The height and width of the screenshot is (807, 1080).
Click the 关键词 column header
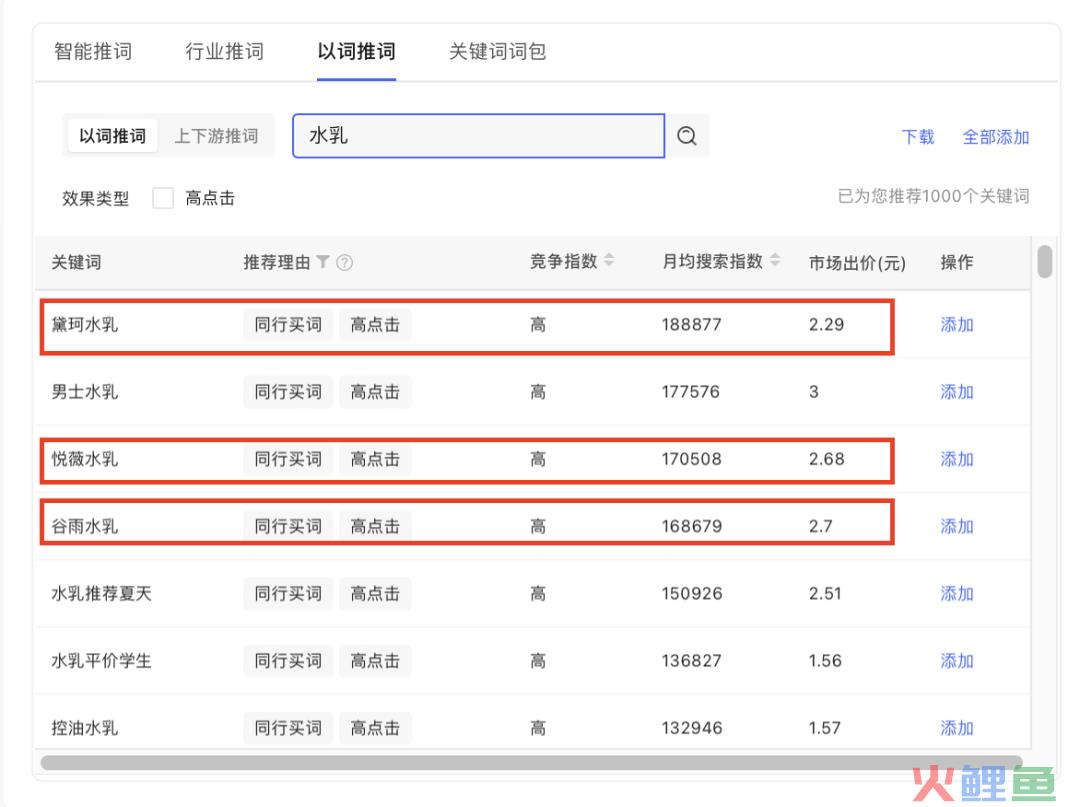(76, 262)
